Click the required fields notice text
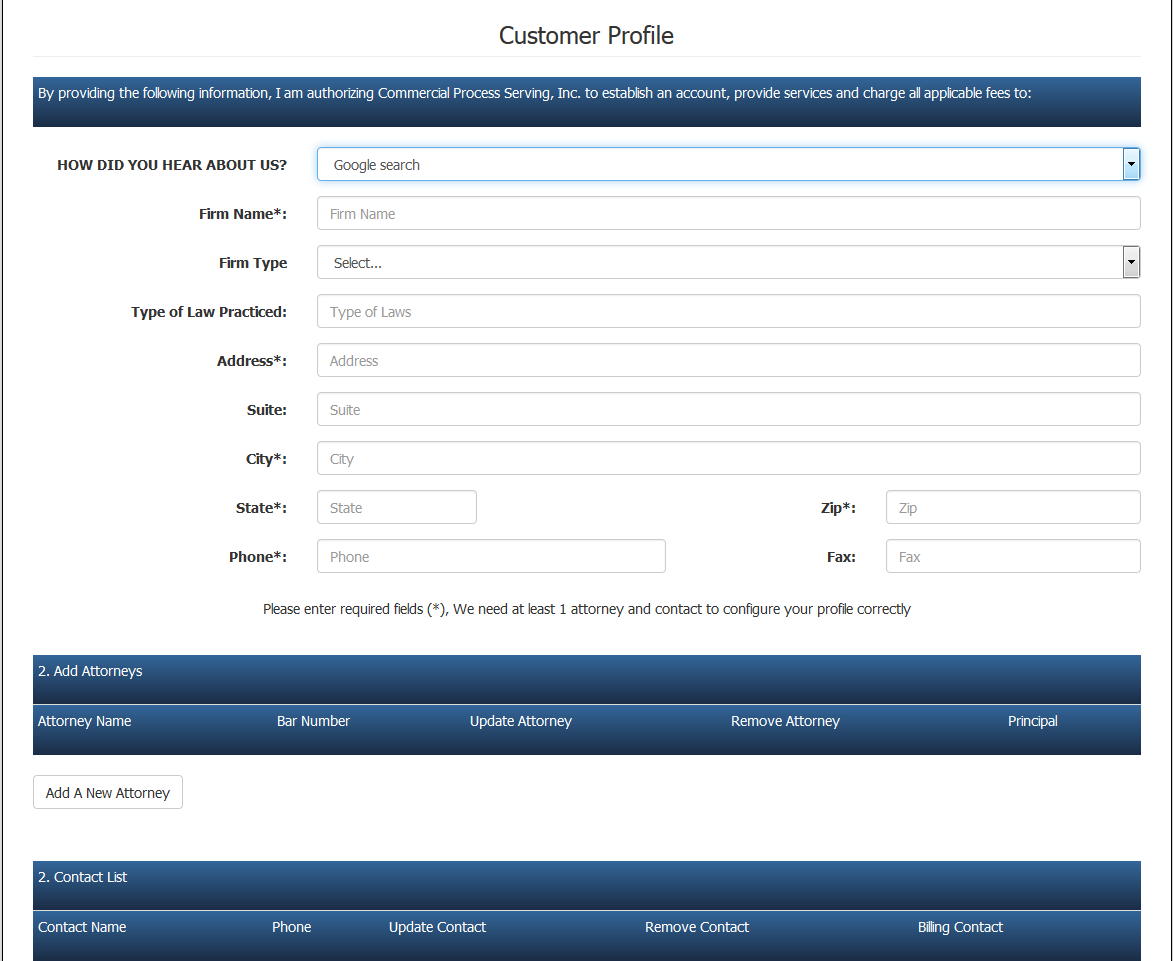The width and height of the screenshot is (1173, 961). pos(586,609)
